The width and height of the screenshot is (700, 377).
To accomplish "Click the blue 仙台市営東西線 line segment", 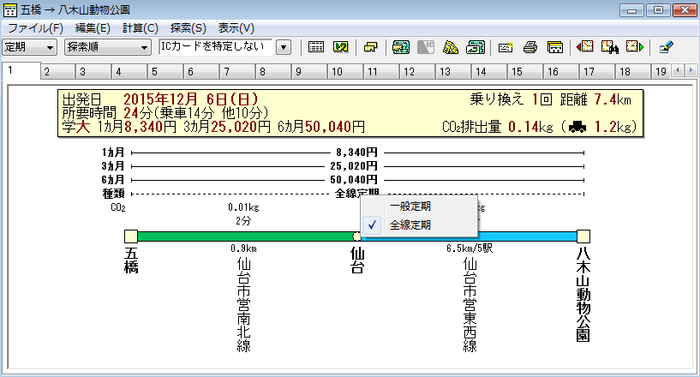I will [527, 236].
